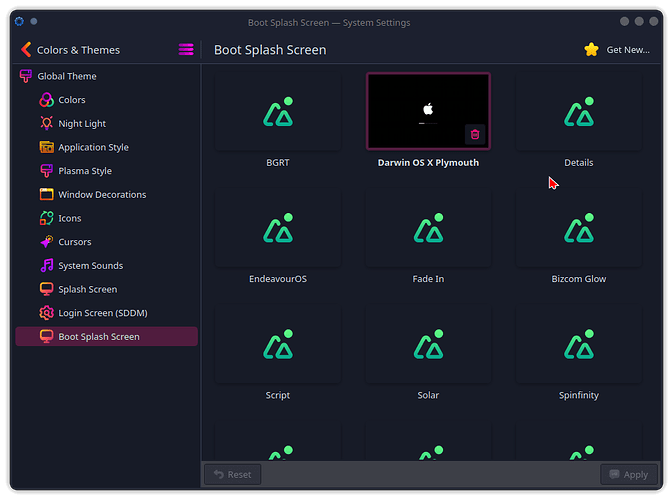
Task: Click the "Bizcom Glow" theme label
Action: (579, 279)
